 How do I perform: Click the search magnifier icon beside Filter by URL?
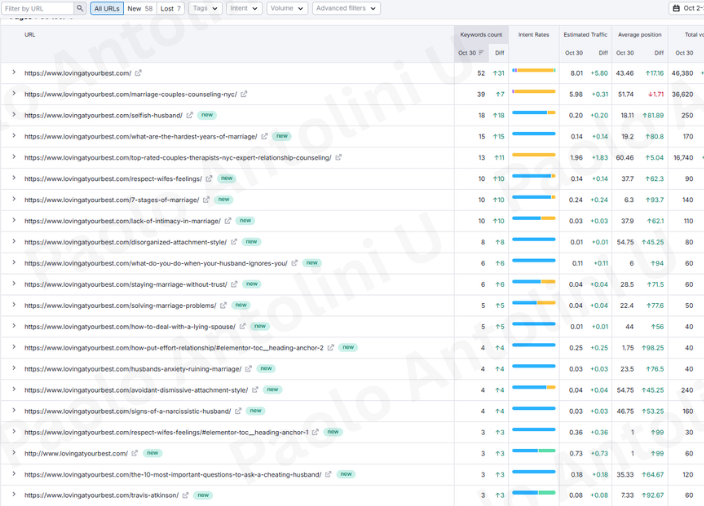(80, 8)
